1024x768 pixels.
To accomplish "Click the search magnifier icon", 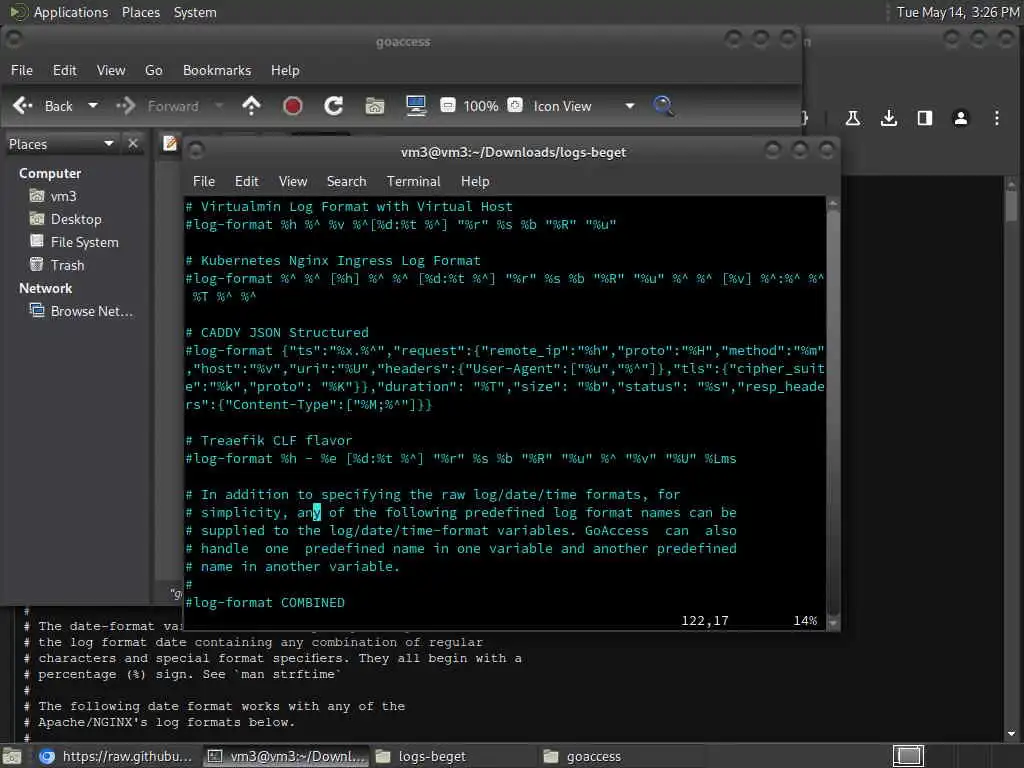I will 664,106.
